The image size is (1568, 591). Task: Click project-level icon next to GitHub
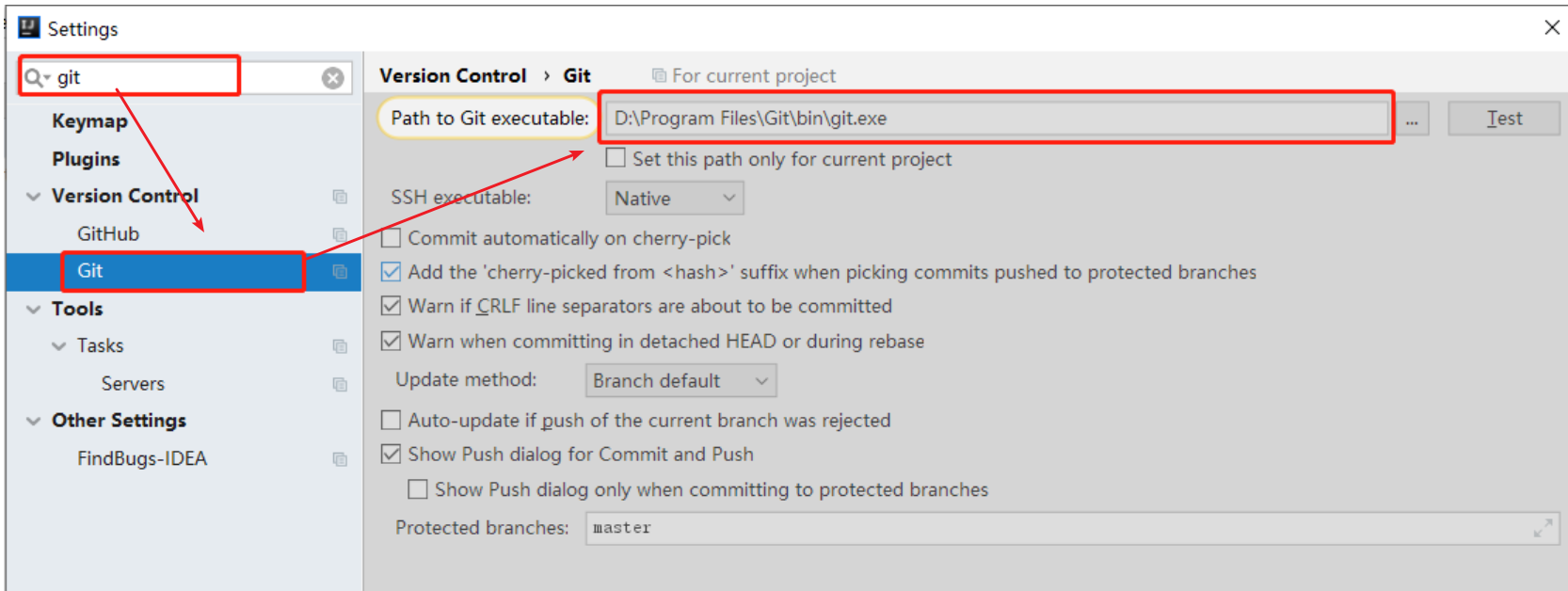[x=340, y=234]
